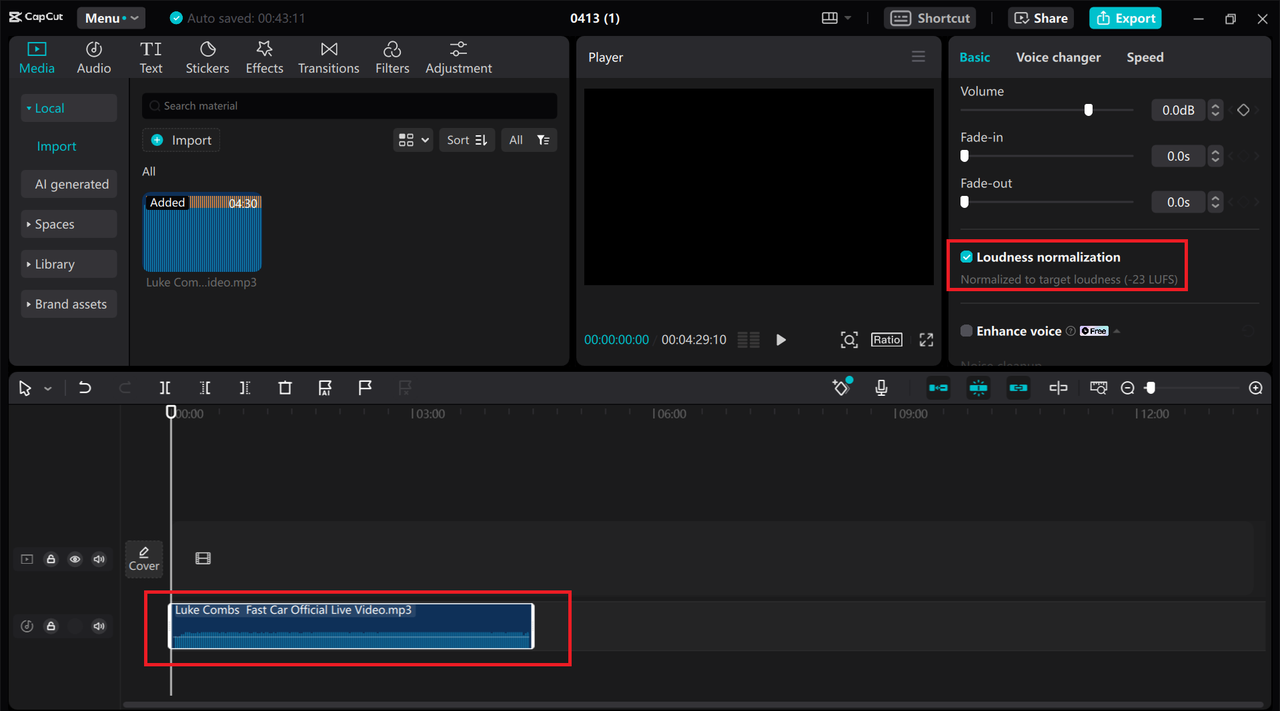Open the Text panel
This screenshot has width=1280, height=711.
pos(151,58)
